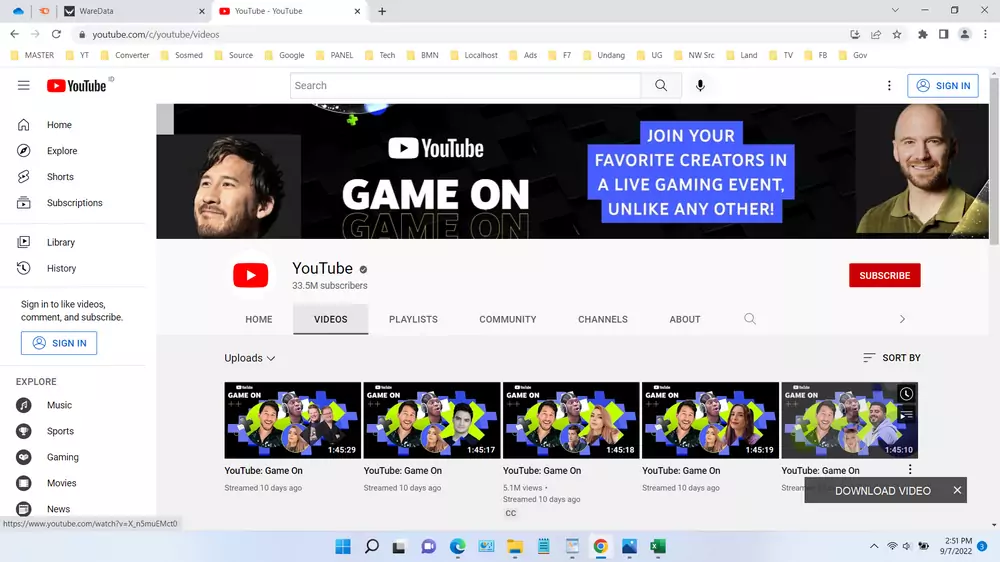This screenshot has width=1000, height=562.
Task: Click browser back arrow
Action: pyautogui.click(x=15, y=34)
